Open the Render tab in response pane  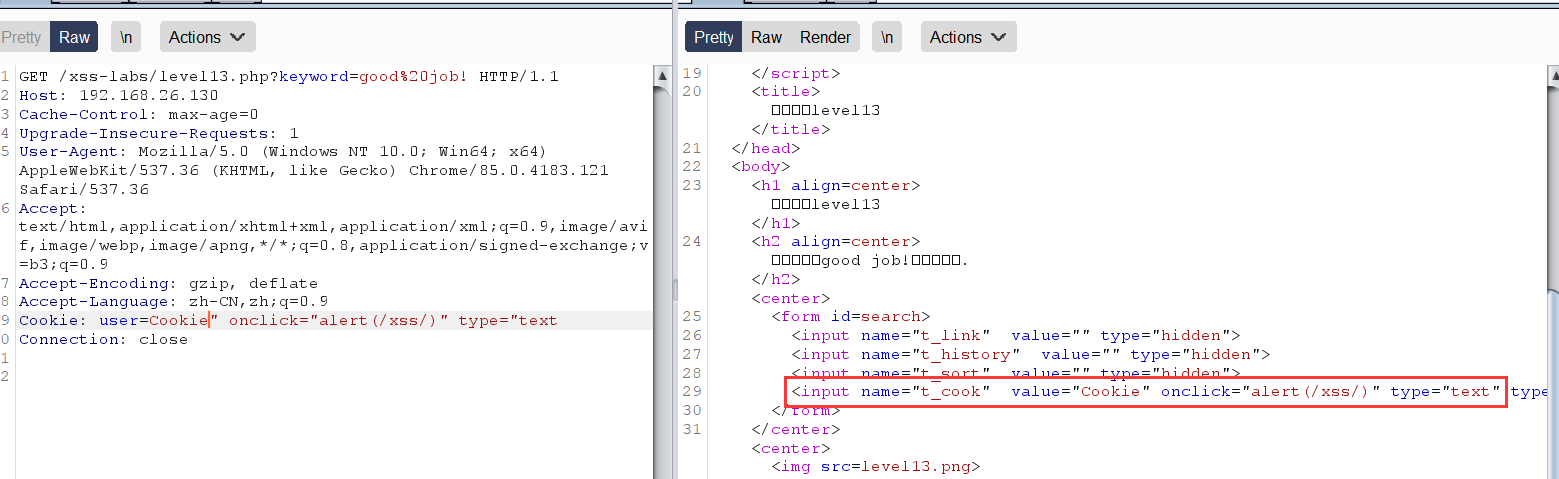pyautogui.click(x=825, y=37)
